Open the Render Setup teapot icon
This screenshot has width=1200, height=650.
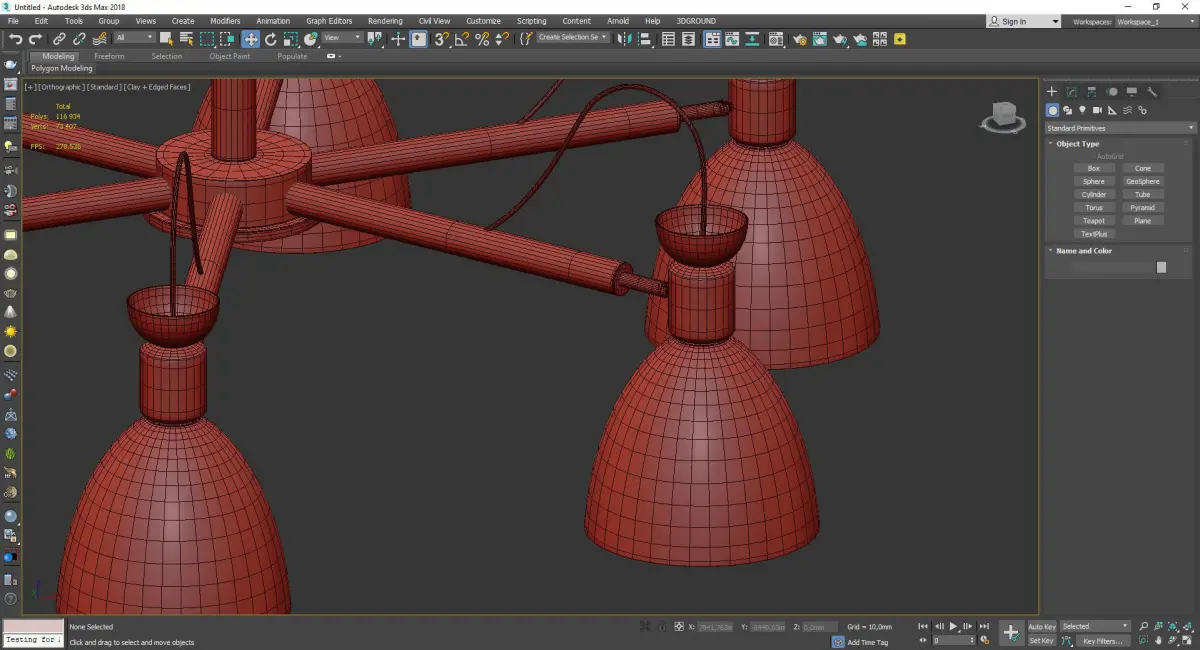[799, 39]
